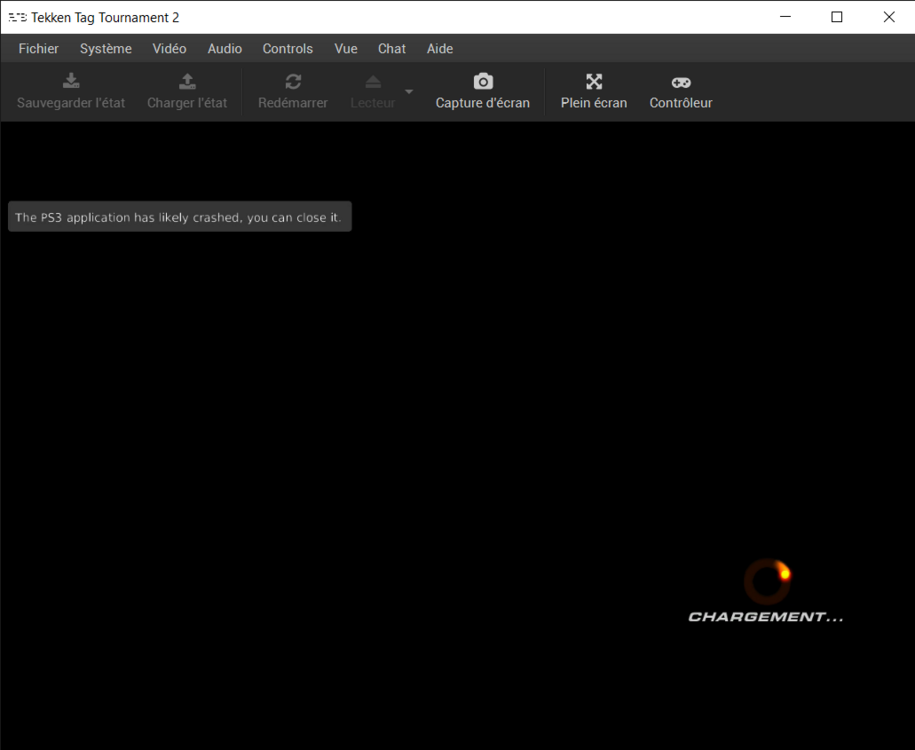Click the app icon in title bar

coord(17,17)
